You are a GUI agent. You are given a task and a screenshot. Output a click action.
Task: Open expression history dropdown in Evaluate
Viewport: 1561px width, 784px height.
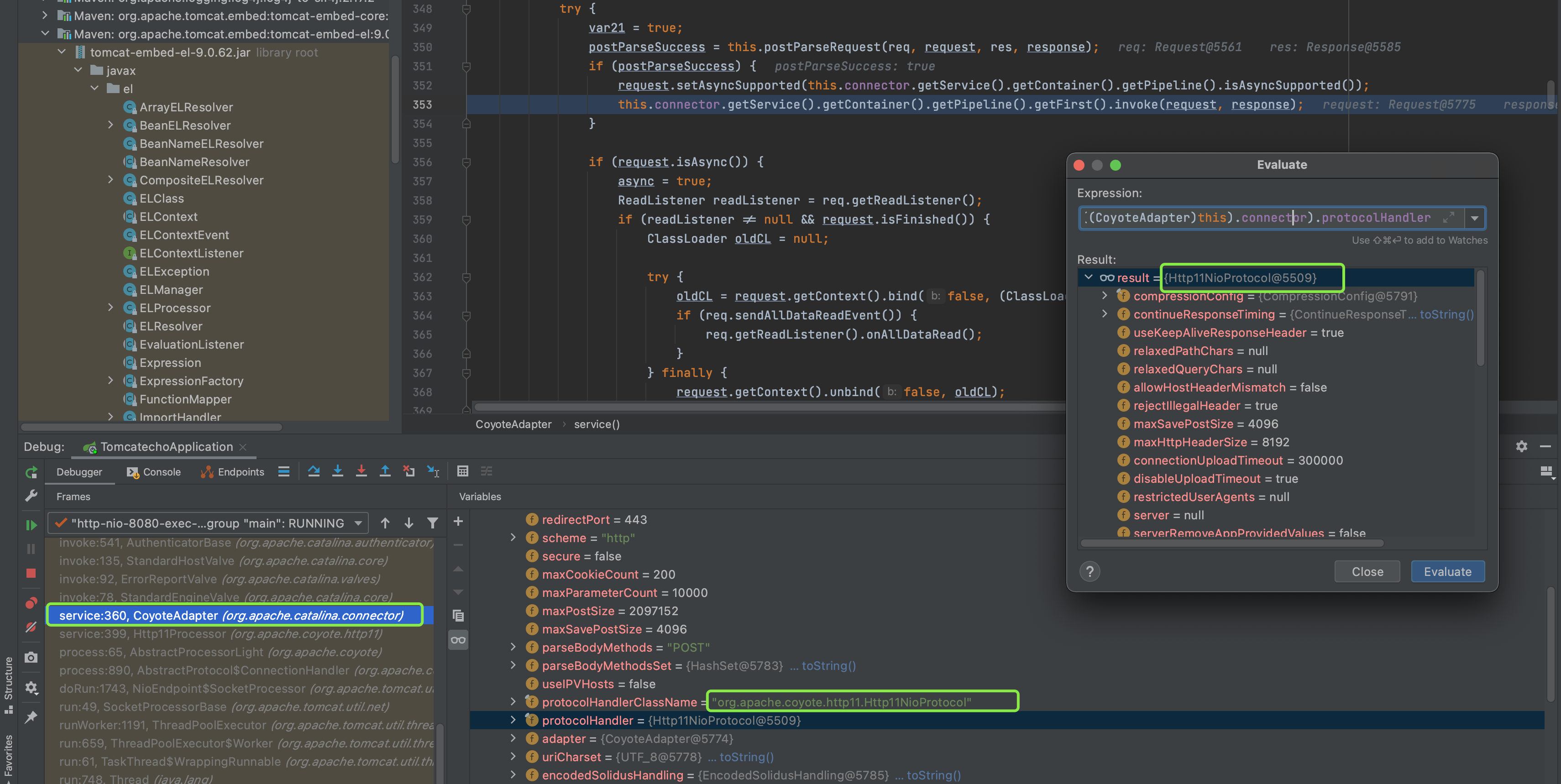(x=1474, y=218)
